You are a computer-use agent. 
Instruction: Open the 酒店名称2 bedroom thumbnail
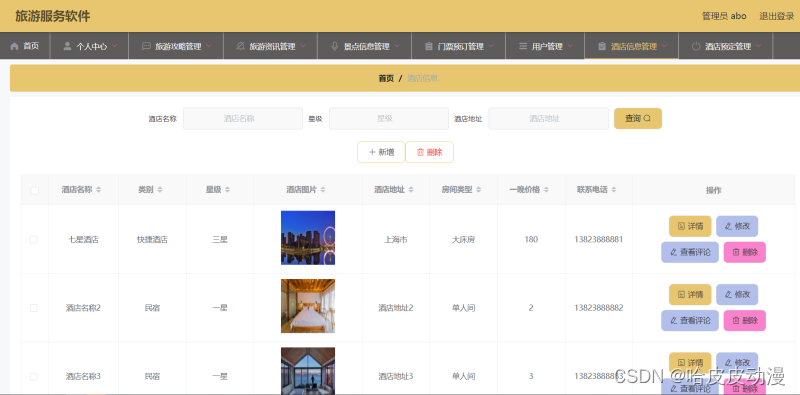coord(308,306)
